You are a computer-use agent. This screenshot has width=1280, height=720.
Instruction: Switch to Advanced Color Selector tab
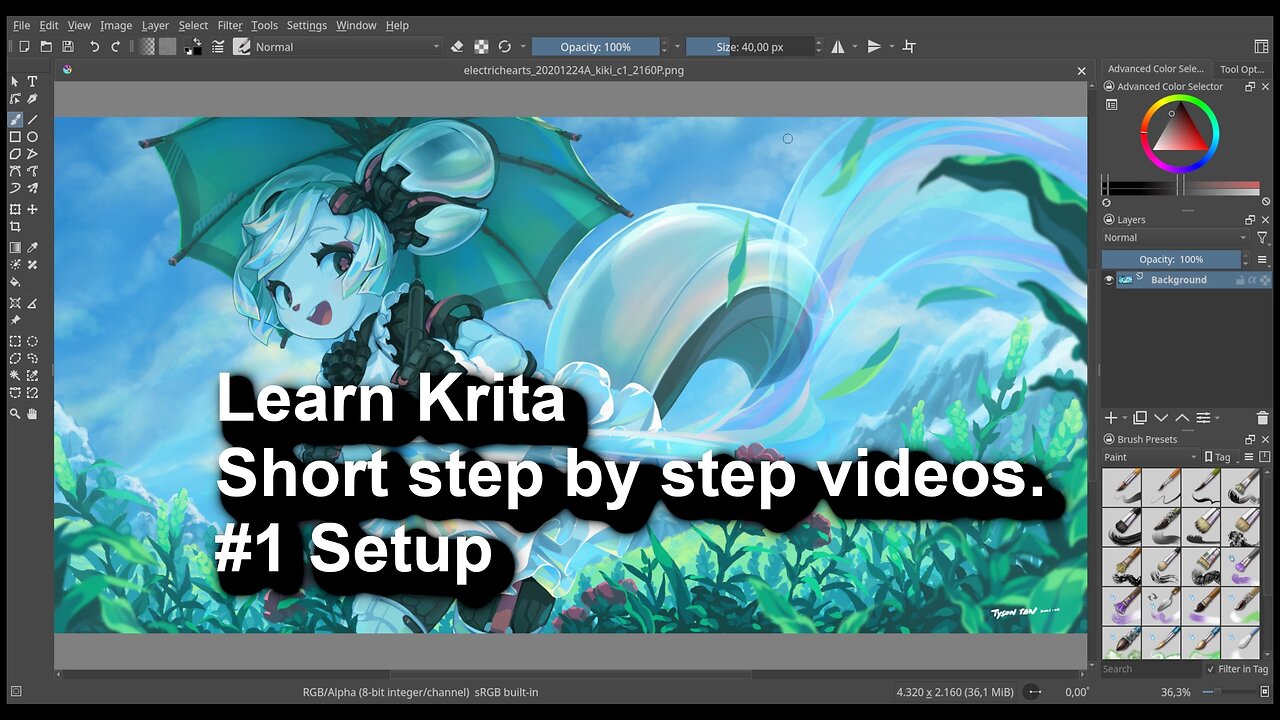click(1155, 69)
